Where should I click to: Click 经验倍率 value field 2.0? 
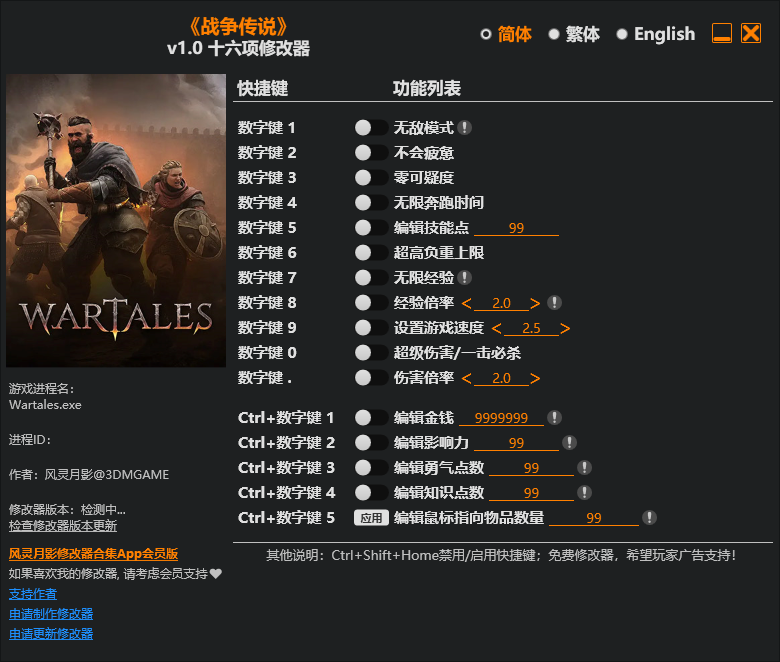tap(501, 303)
